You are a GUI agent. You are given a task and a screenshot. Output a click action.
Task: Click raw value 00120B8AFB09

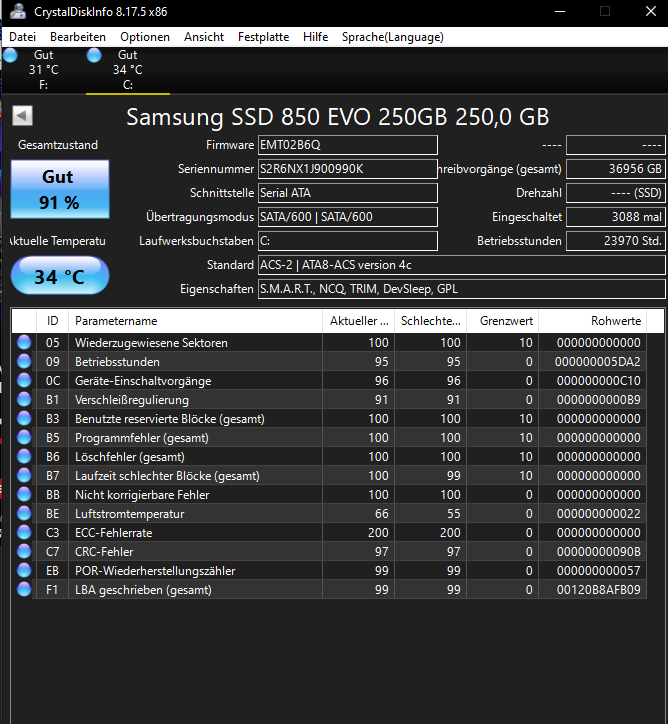coord(599,590)
